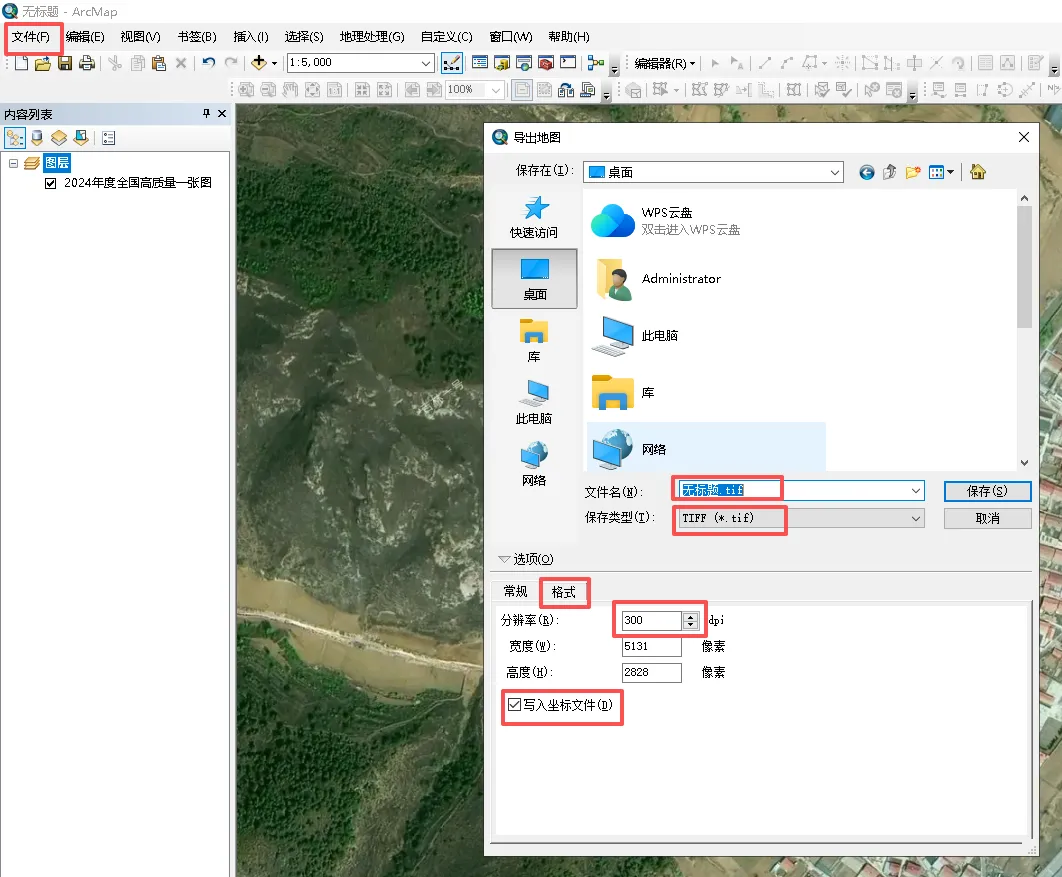List layers by visibility
Viewport: 1062px width, 877px height.
[59, 138]
